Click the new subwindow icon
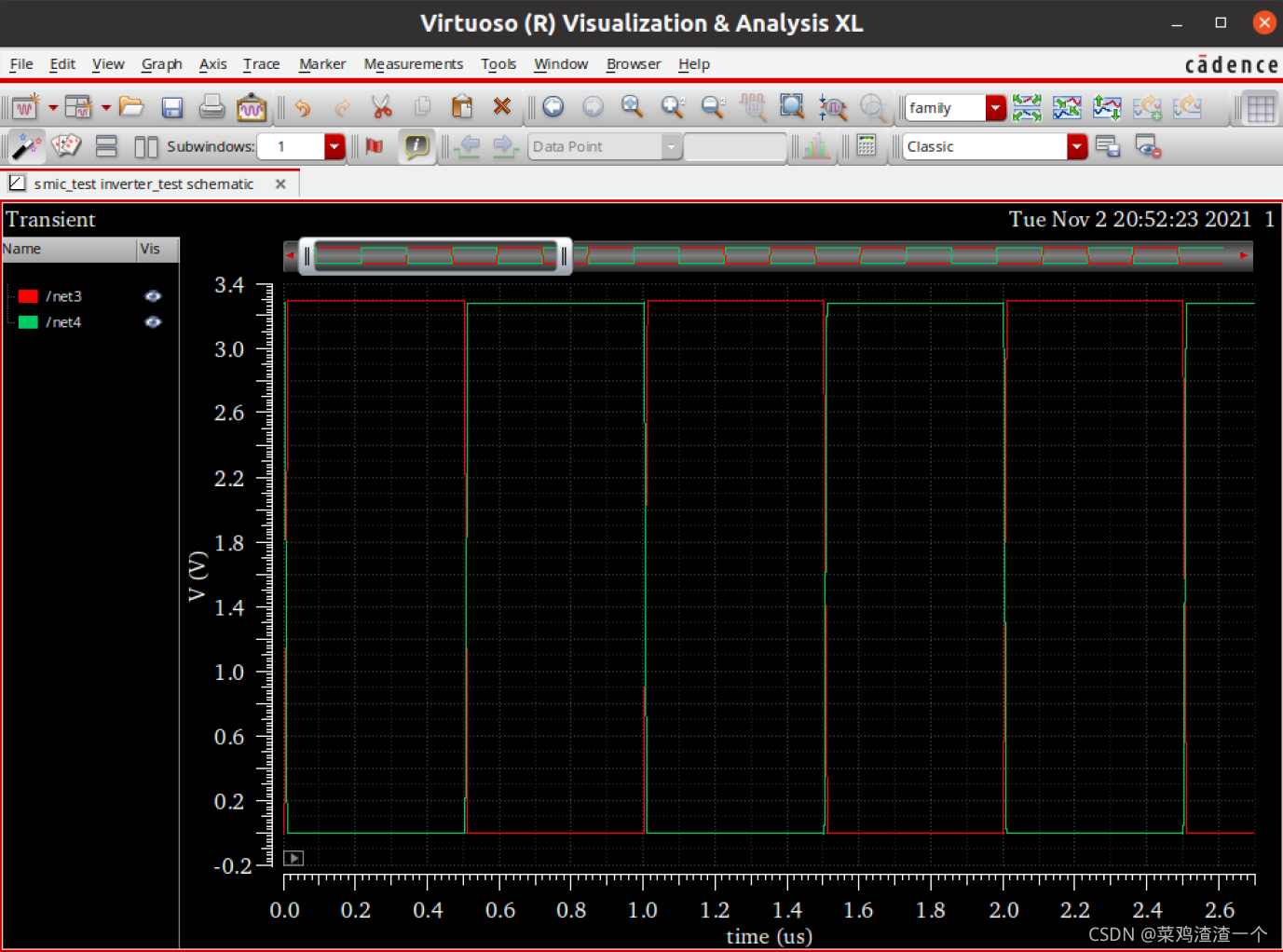Image resolution: width=1283 pixels, height=952 pixels. (x=79, y=107)
